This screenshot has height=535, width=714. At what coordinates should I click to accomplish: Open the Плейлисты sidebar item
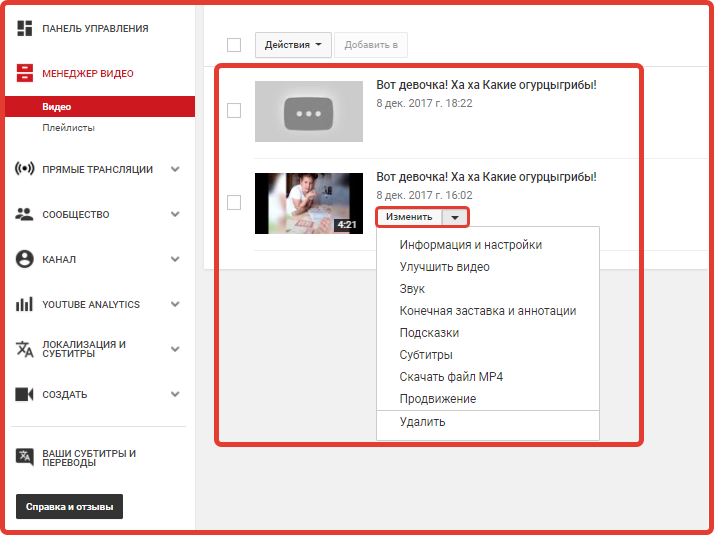pos(68,127)
